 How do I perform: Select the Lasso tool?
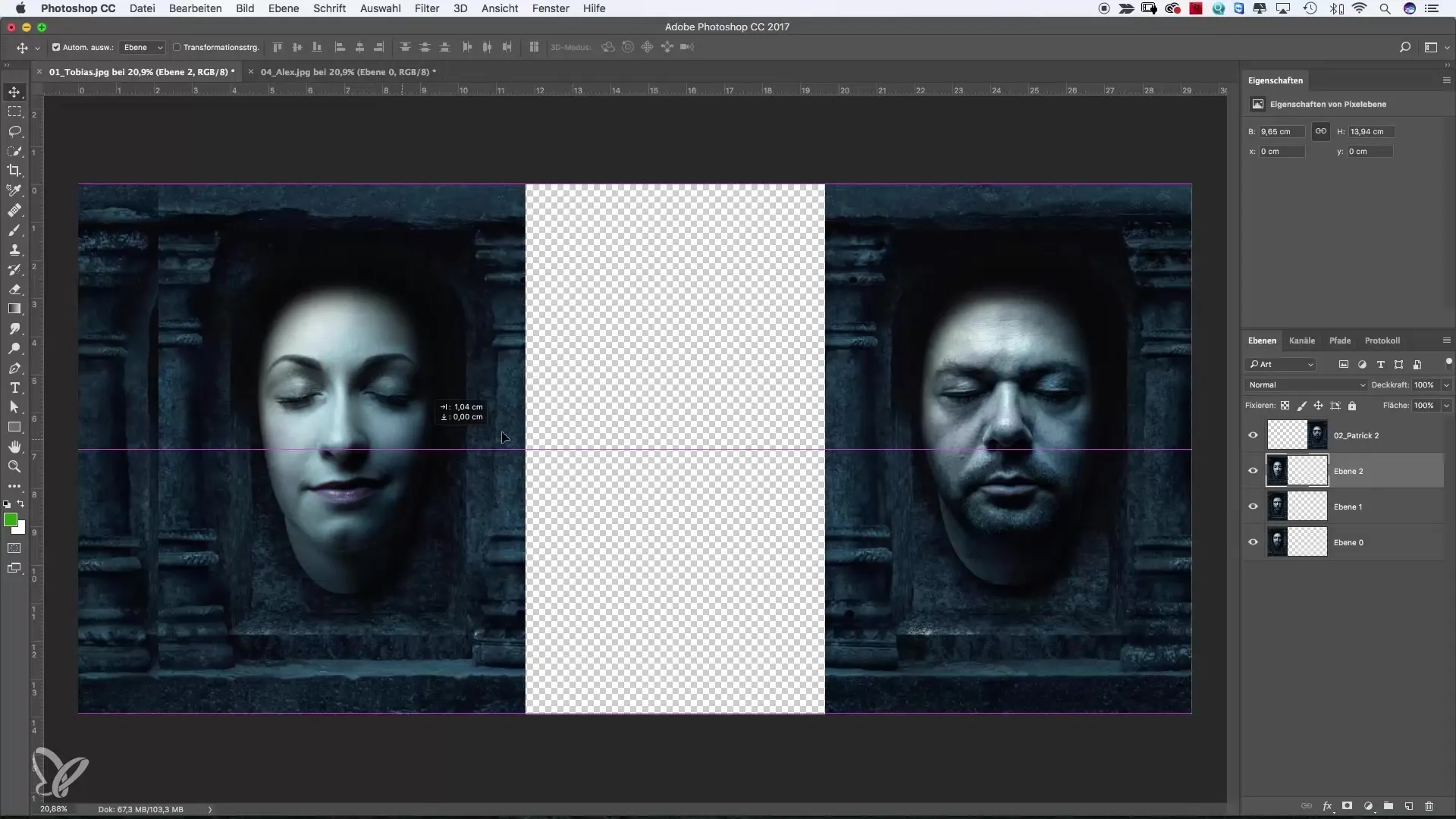click(x=14, y=131)
